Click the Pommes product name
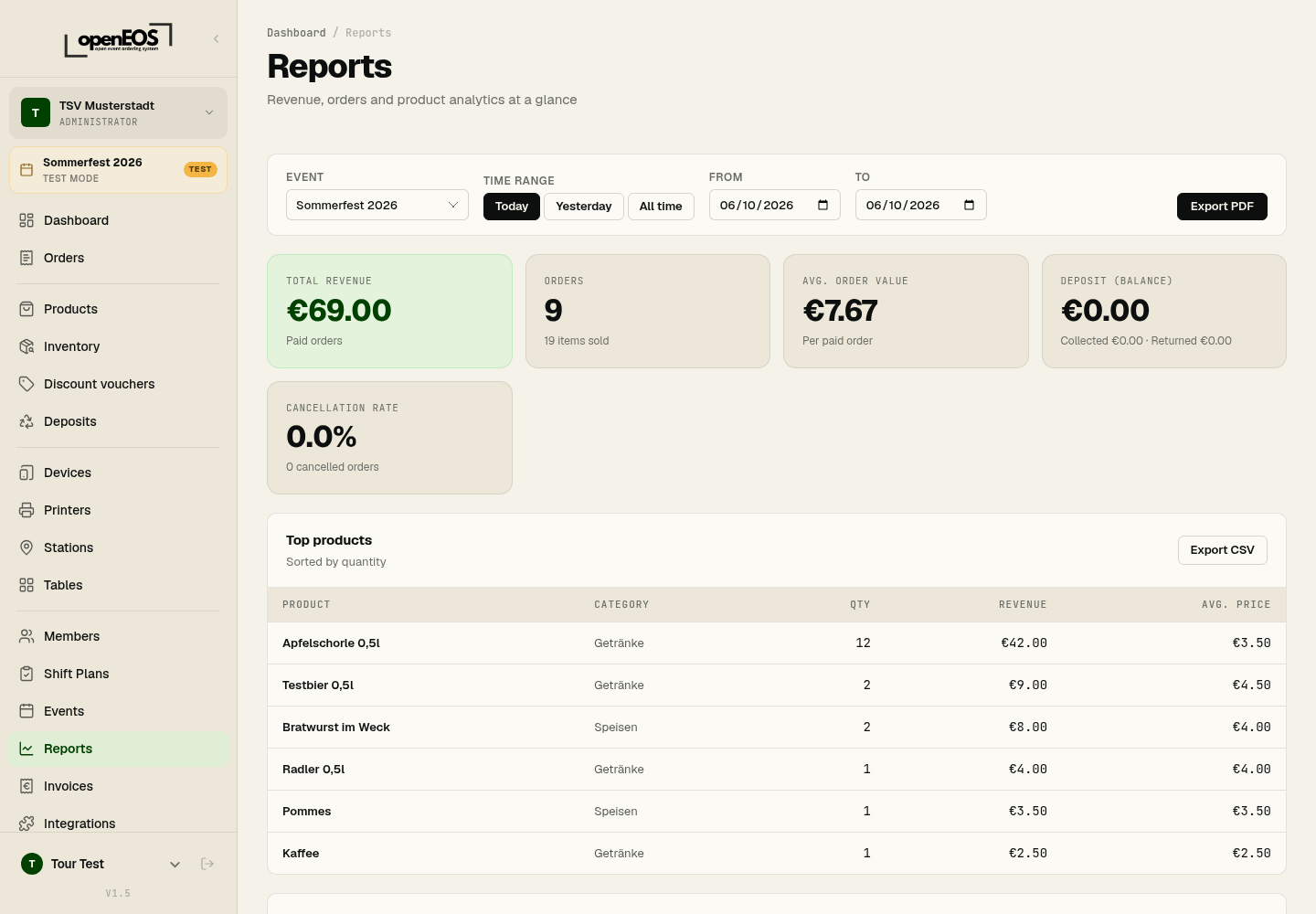The height and width of the screenshot is (914, 1316). point(307,812)
